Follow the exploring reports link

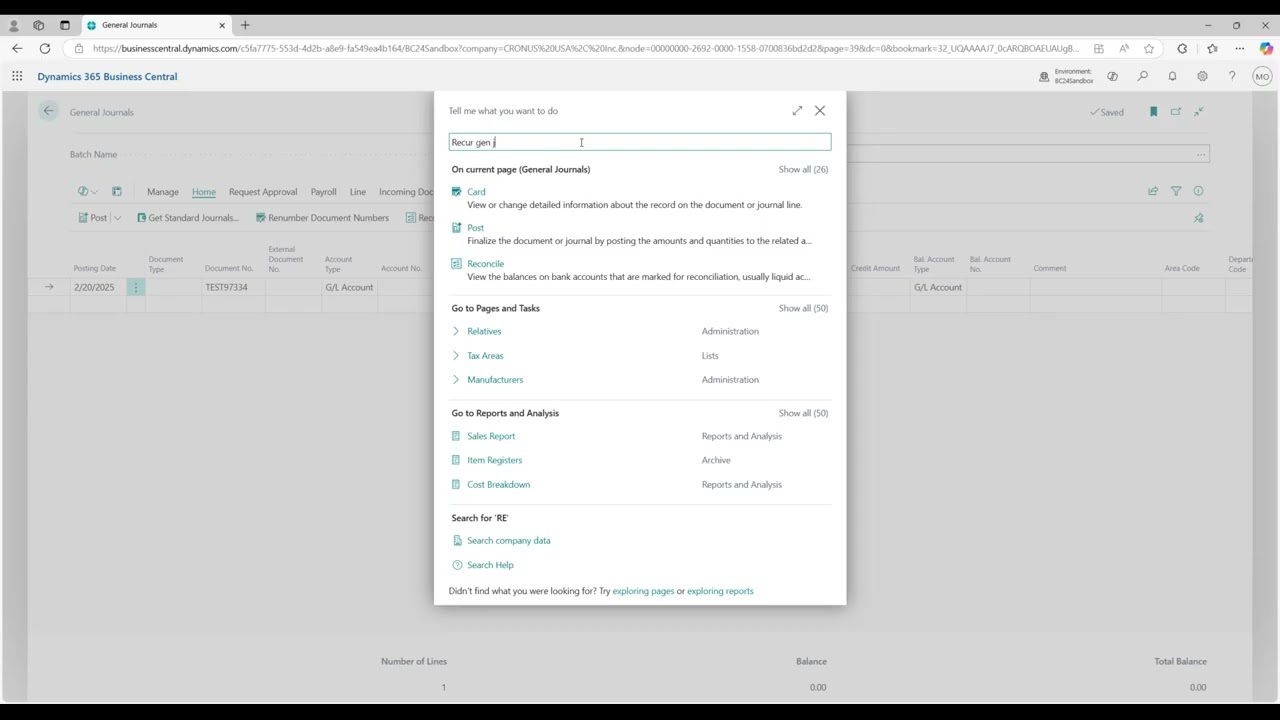pyautogui.click(x=720, y=591)
